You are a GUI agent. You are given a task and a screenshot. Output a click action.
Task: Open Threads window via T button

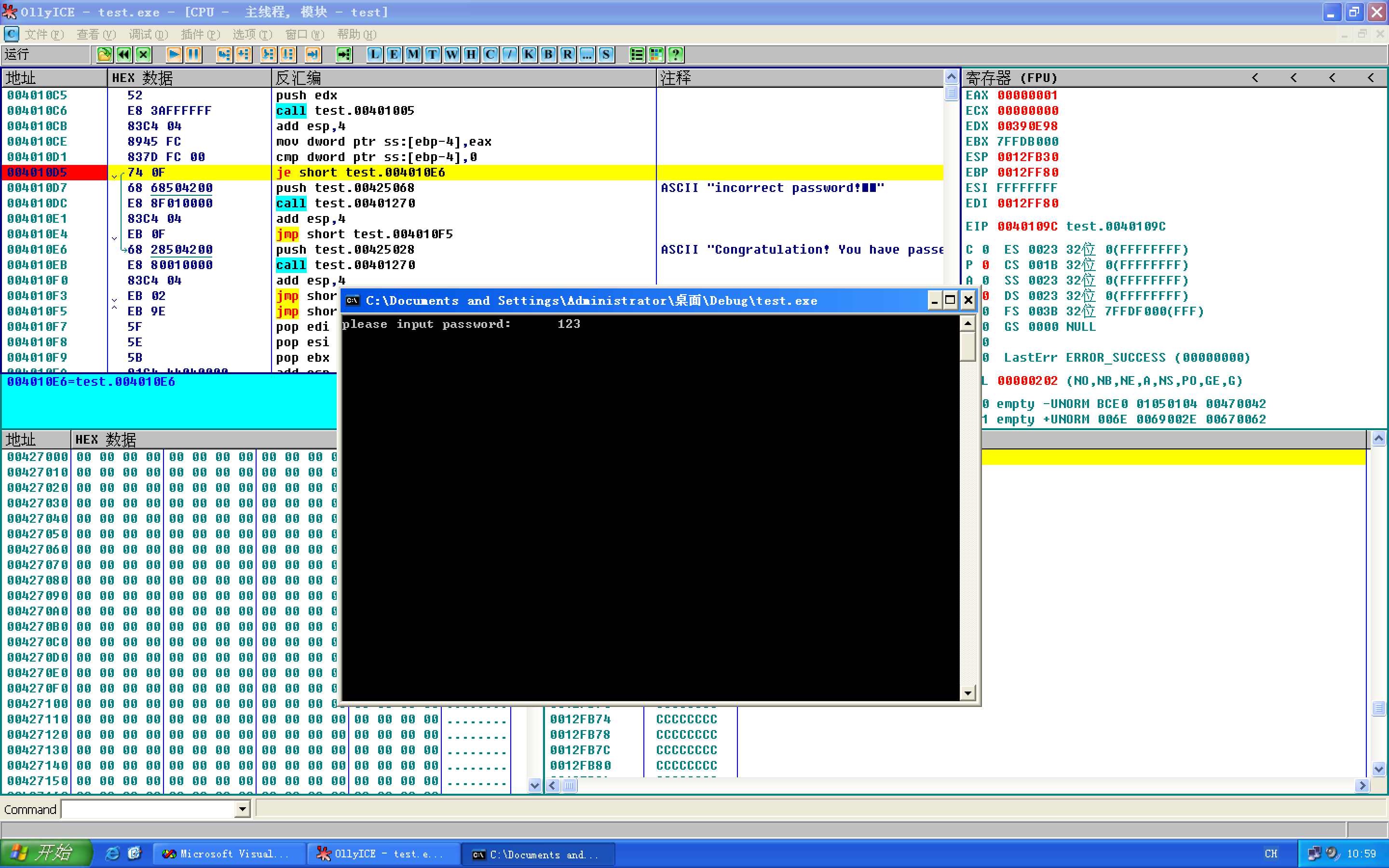(432, 54)
